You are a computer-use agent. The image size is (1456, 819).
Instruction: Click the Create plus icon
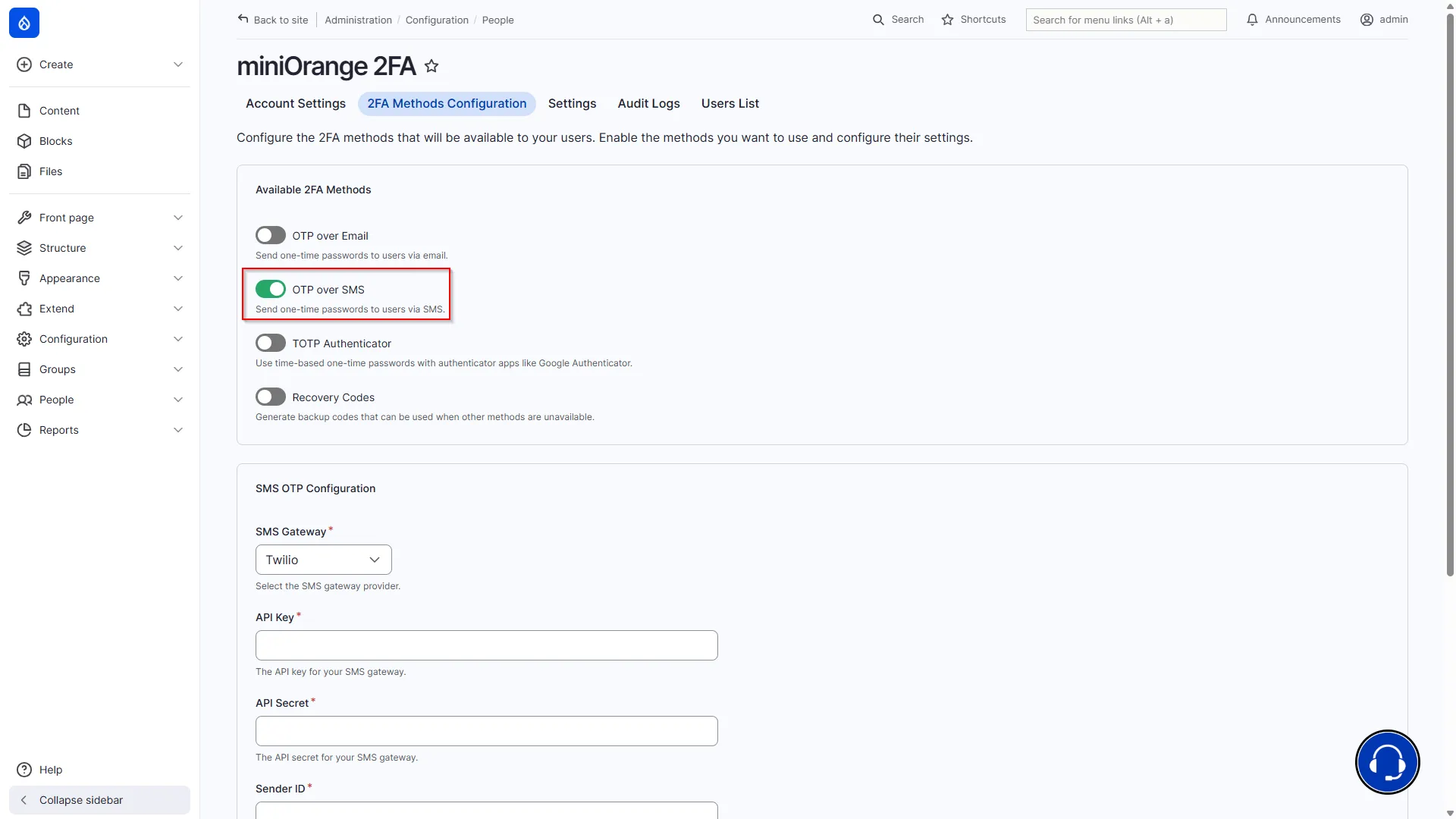[24, 64]
